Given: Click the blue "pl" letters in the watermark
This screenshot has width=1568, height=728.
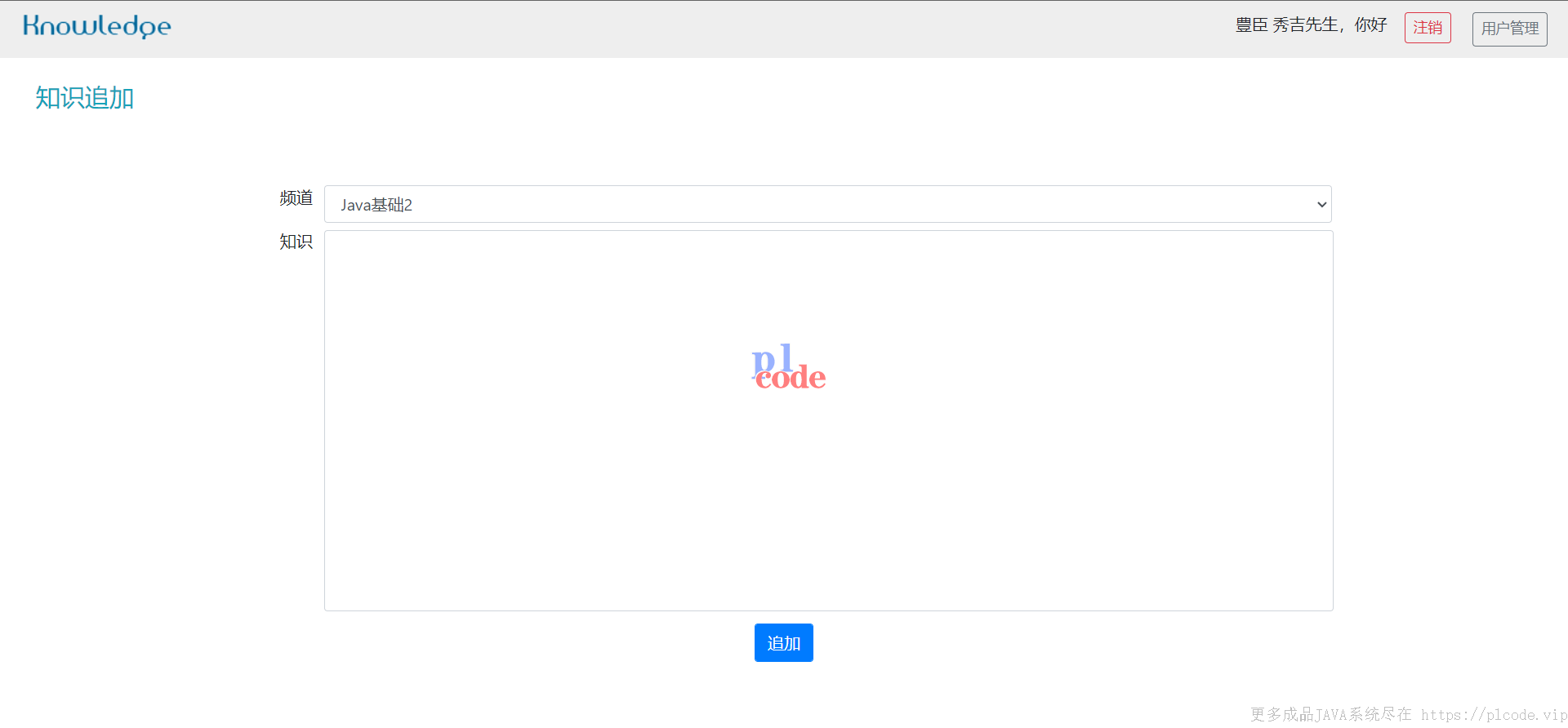Looking at the screenshot, I should click(772, 359).
